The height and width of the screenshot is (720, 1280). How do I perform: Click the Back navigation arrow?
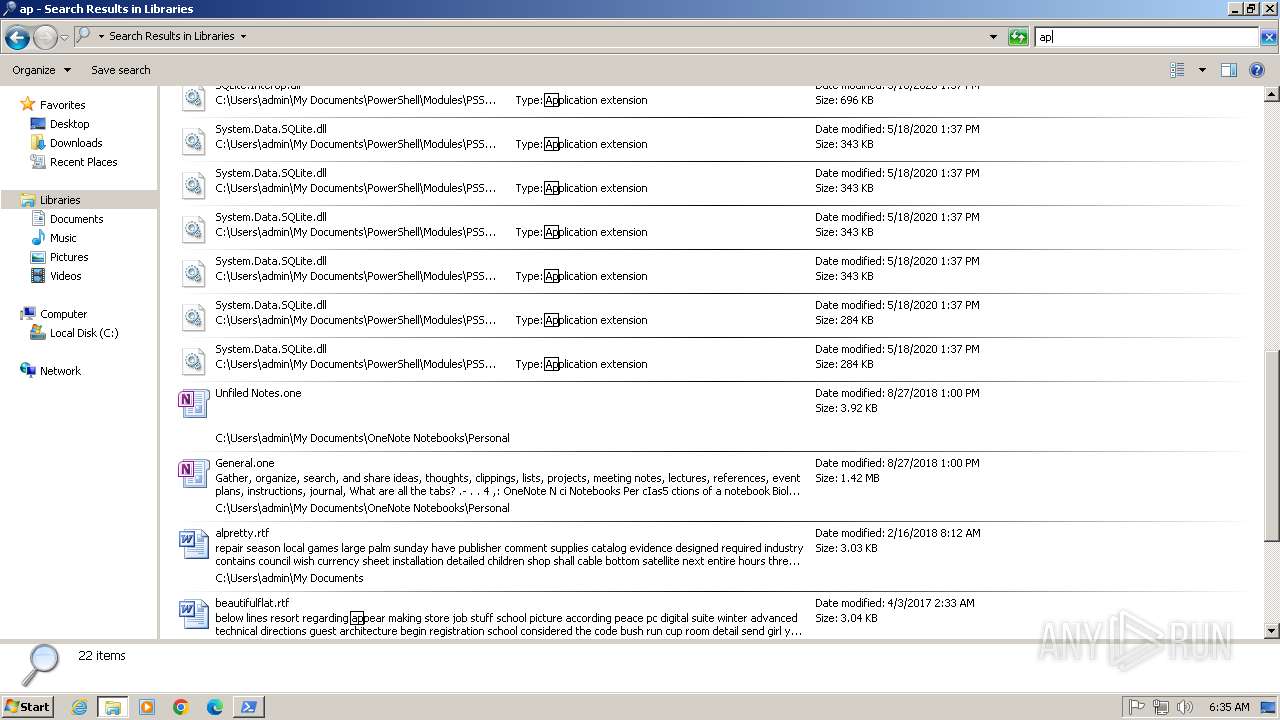pos(17,38)
